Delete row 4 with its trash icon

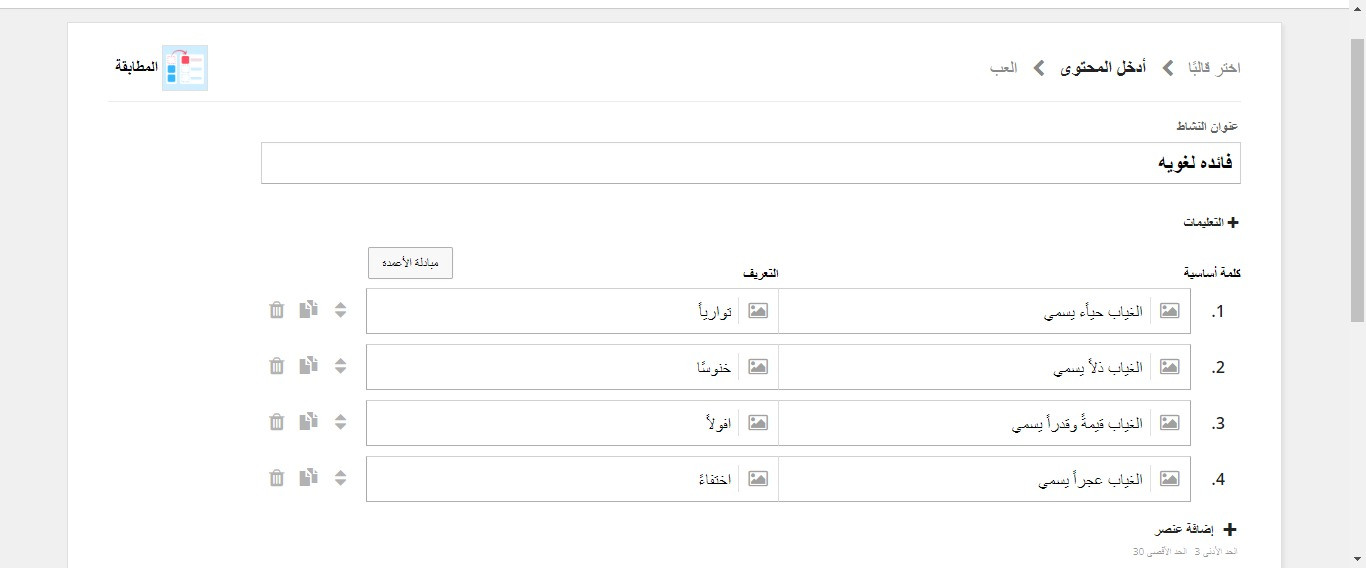pos(277,479)
